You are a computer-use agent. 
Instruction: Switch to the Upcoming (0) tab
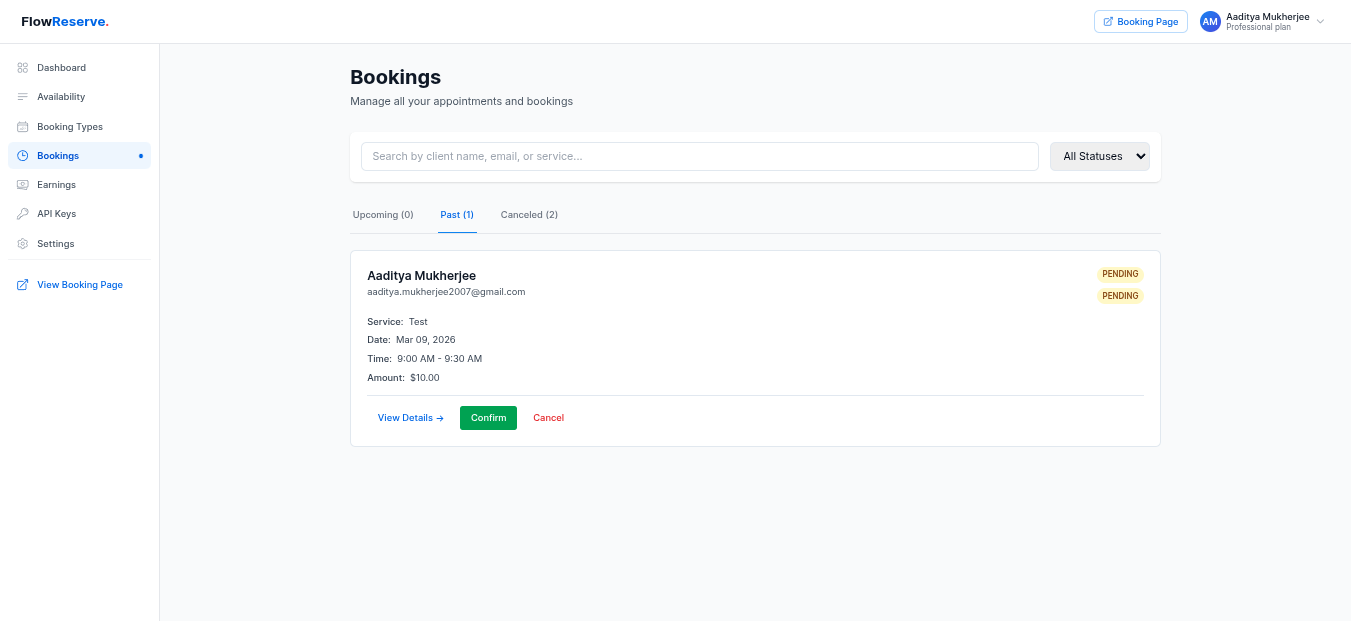click(x=383, y=214)
